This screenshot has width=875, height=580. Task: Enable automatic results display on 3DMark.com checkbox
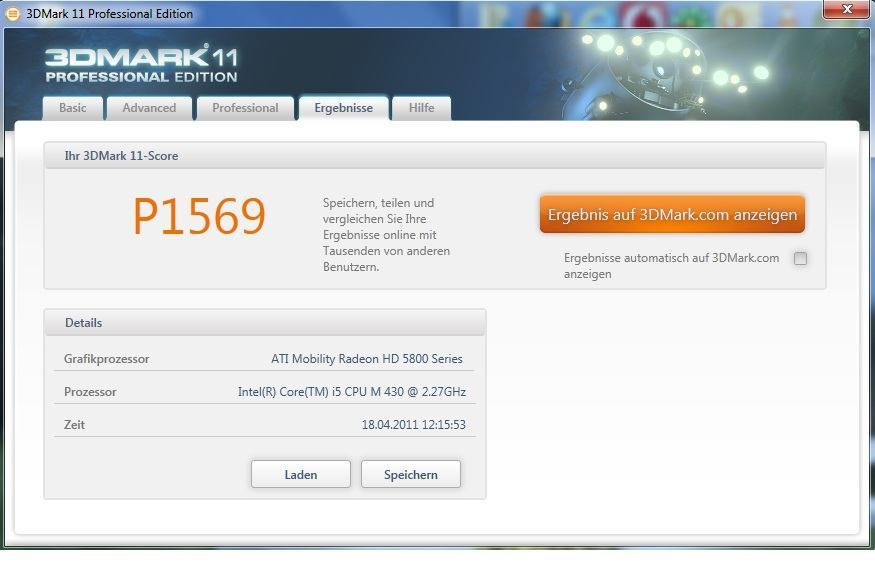(x=800, y=258)
